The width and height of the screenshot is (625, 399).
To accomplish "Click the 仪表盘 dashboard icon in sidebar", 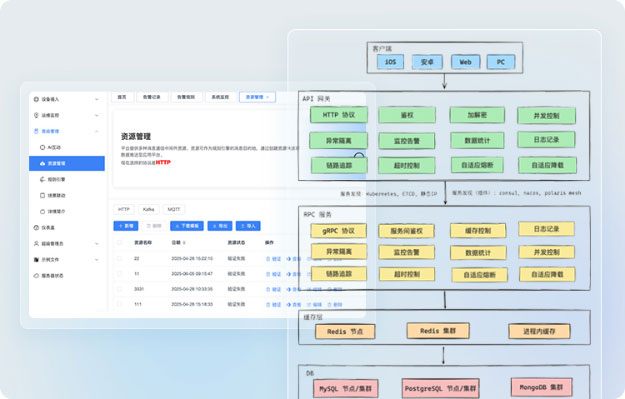I will coord(36,228).
